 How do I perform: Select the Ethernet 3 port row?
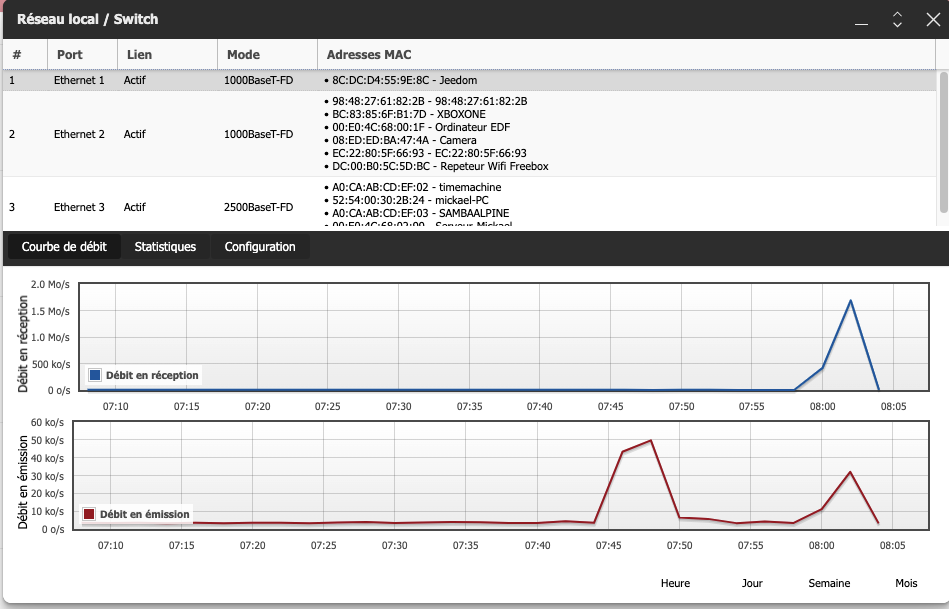[x=470, y=203]
